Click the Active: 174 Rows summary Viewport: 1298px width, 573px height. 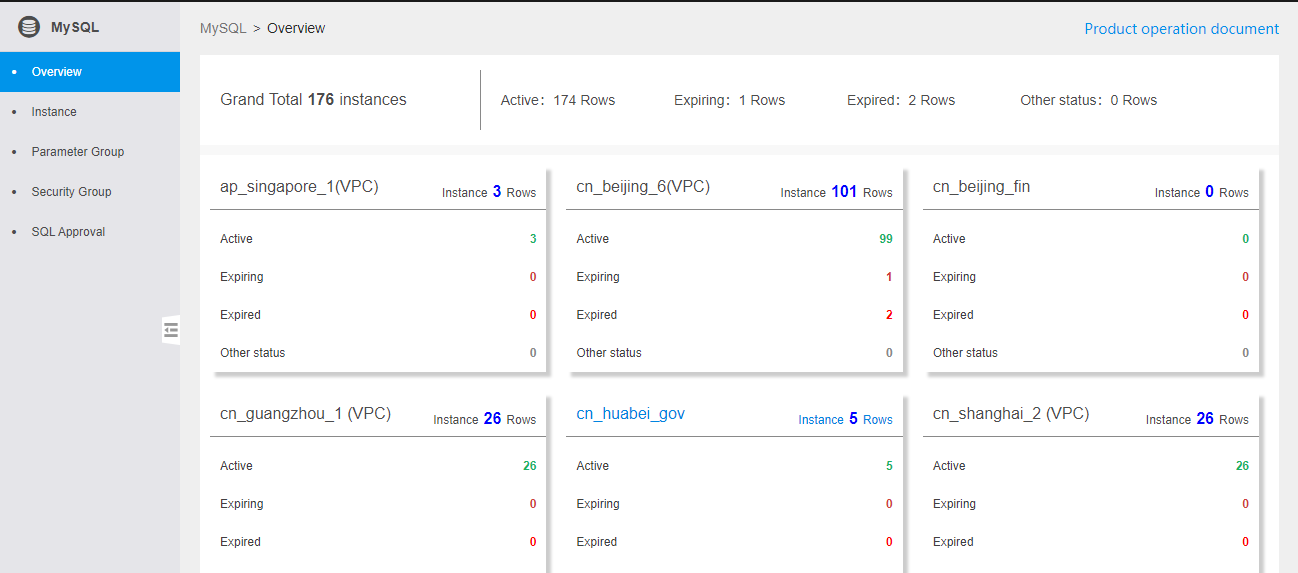pyautogui.click(x=558, y=100)
